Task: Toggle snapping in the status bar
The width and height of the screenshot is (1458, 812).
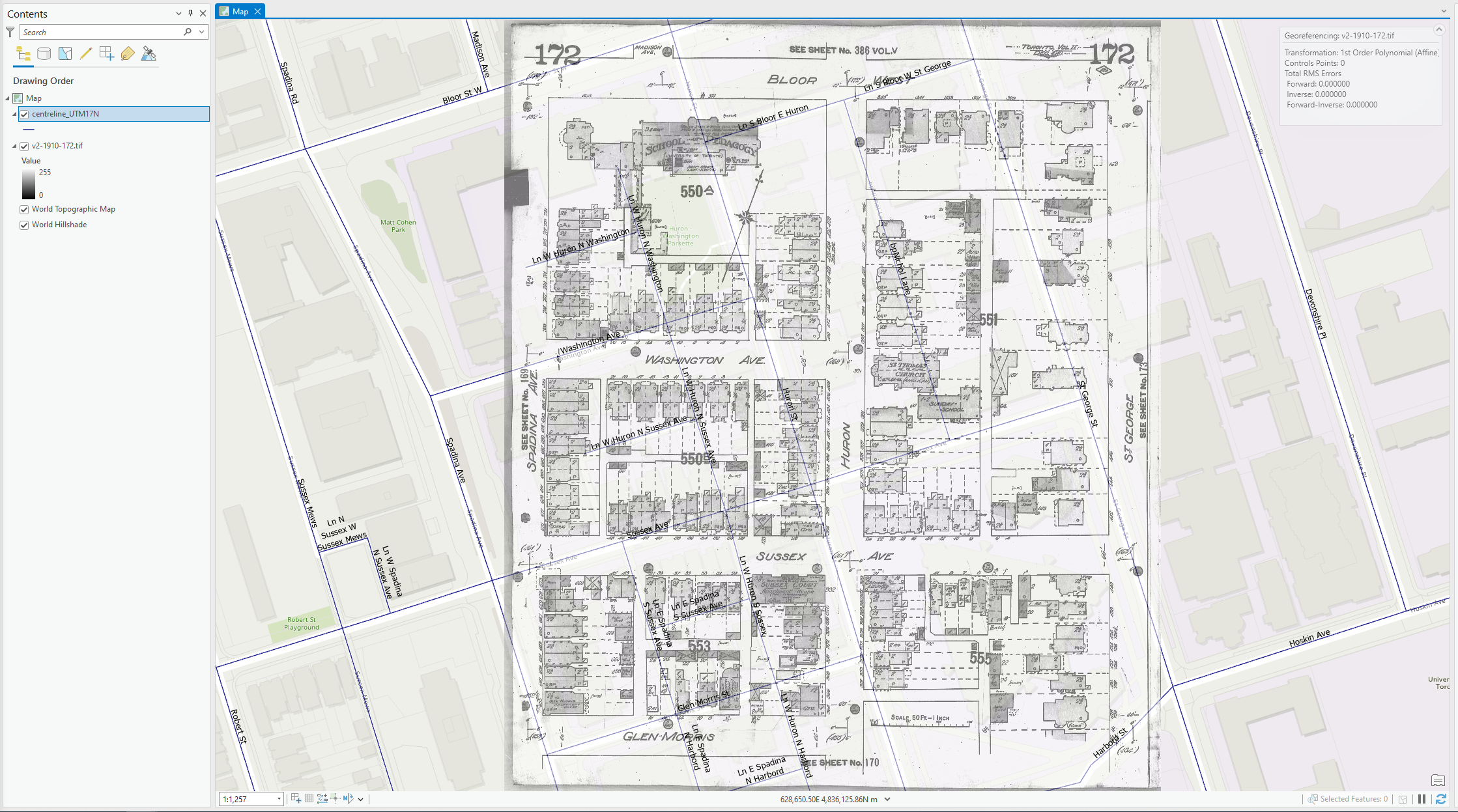Action: (x=336, y=798)
